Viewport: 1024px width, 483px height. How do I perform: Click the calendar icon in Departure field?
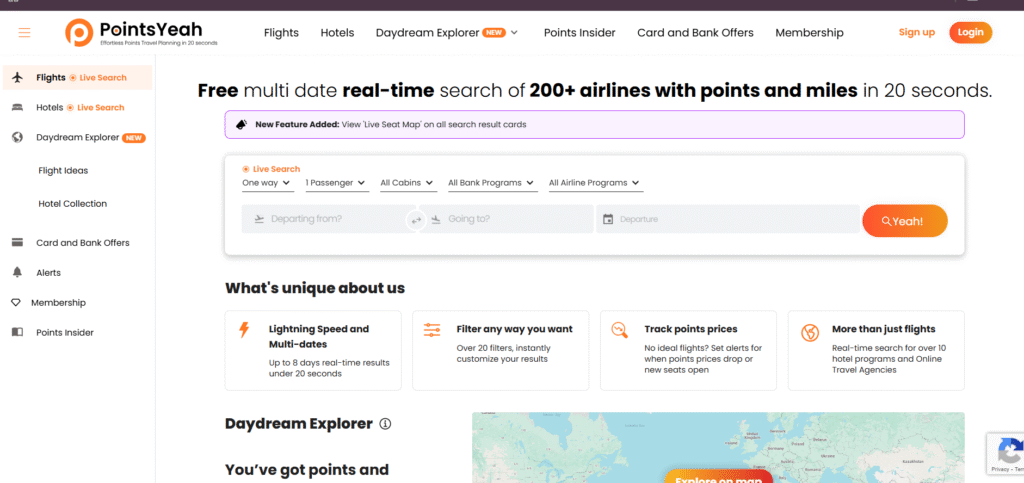[x=608, y=219]
